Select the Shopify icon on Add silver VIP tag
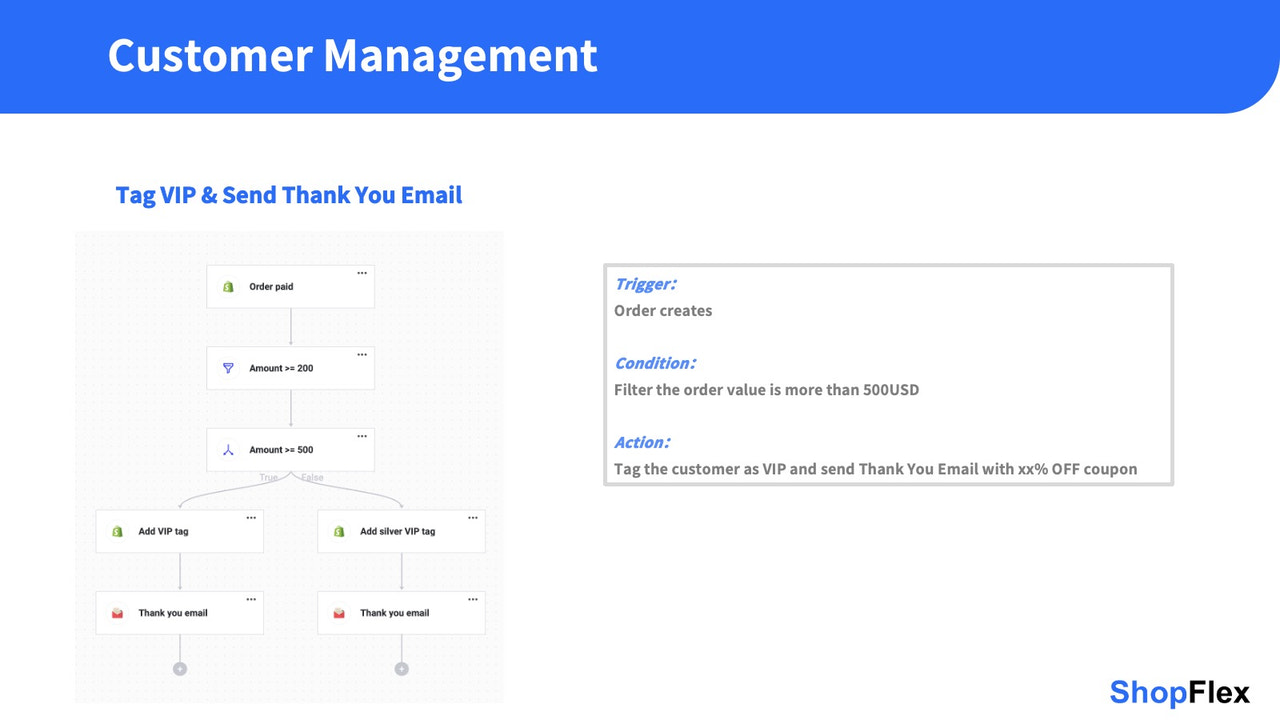Screen dimensions: 1280x720 (x=337, y=530)
